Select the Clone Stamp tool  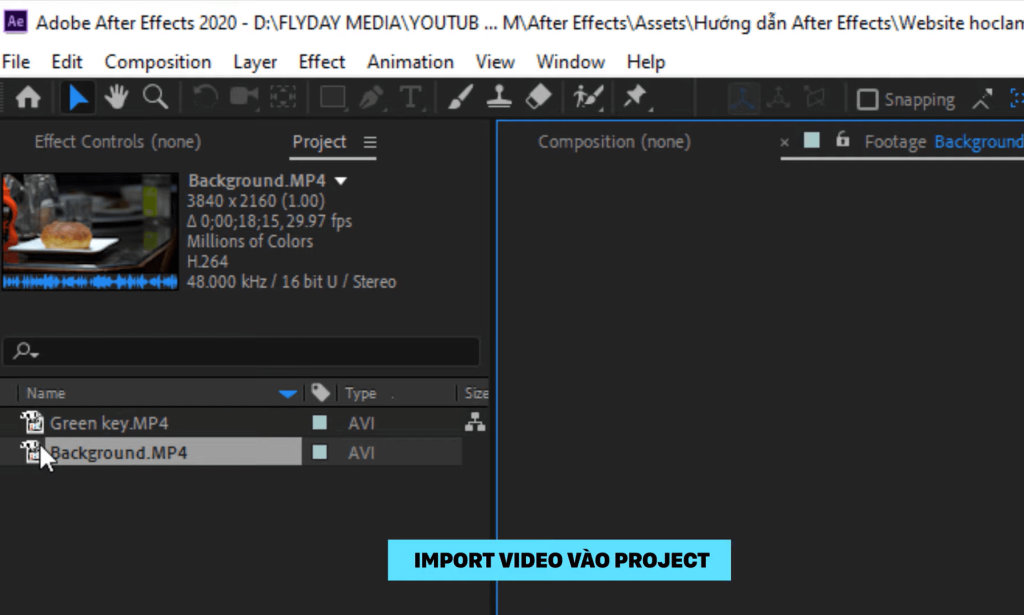[501, 97]
